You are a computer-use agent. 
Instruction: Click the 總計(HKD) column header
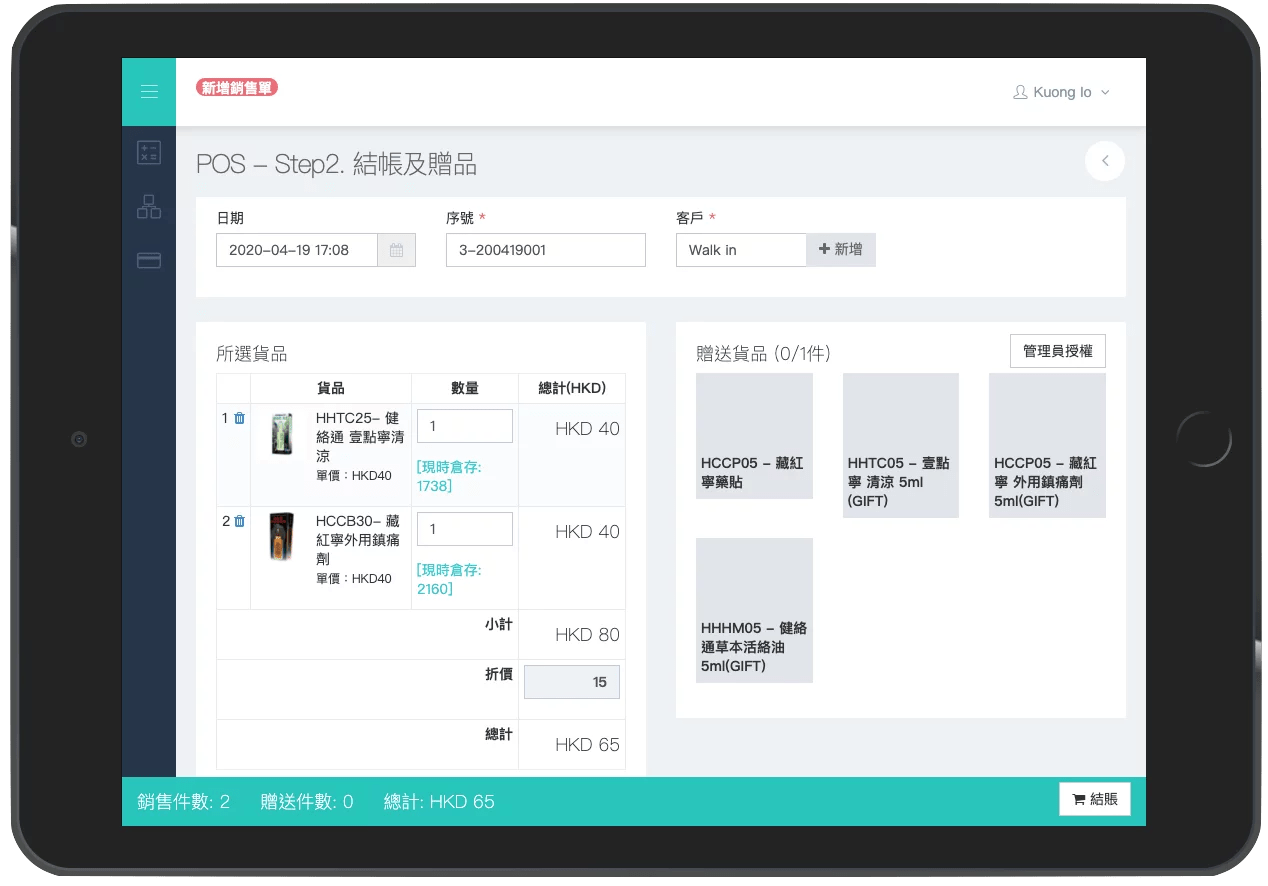pyautogui.click(x=572, y=388)
